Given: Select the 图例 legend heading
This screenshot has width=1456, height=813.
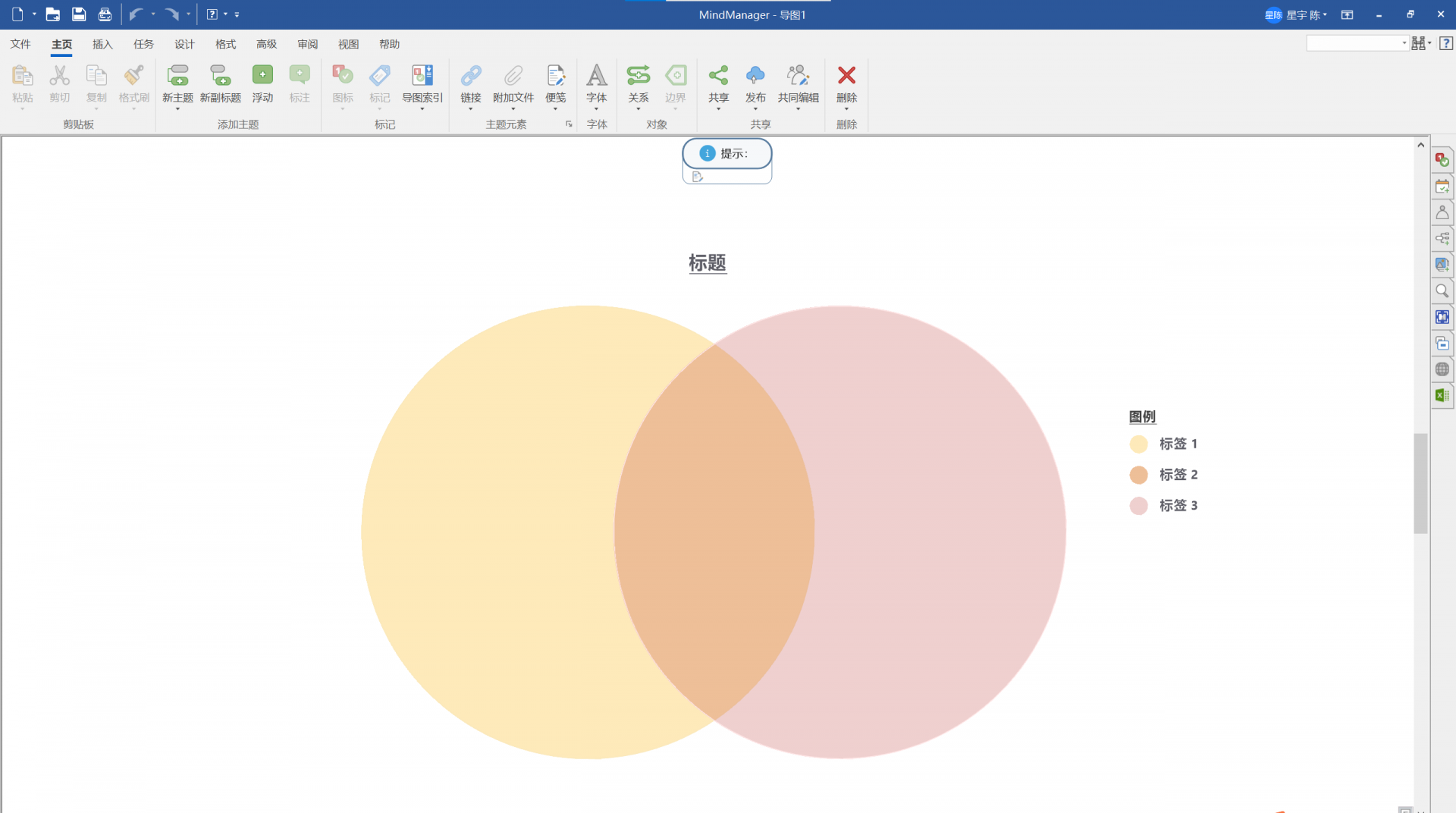Looking at the screenshot, I should [1142, 416].
